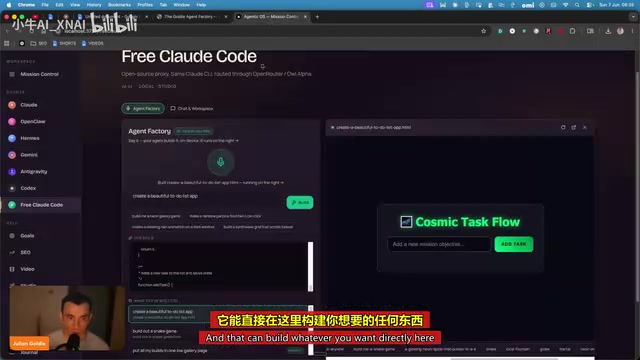The width and height of the screenshot is (640, 360).
Task: Click the green Build button
Action: pos(300,202)
